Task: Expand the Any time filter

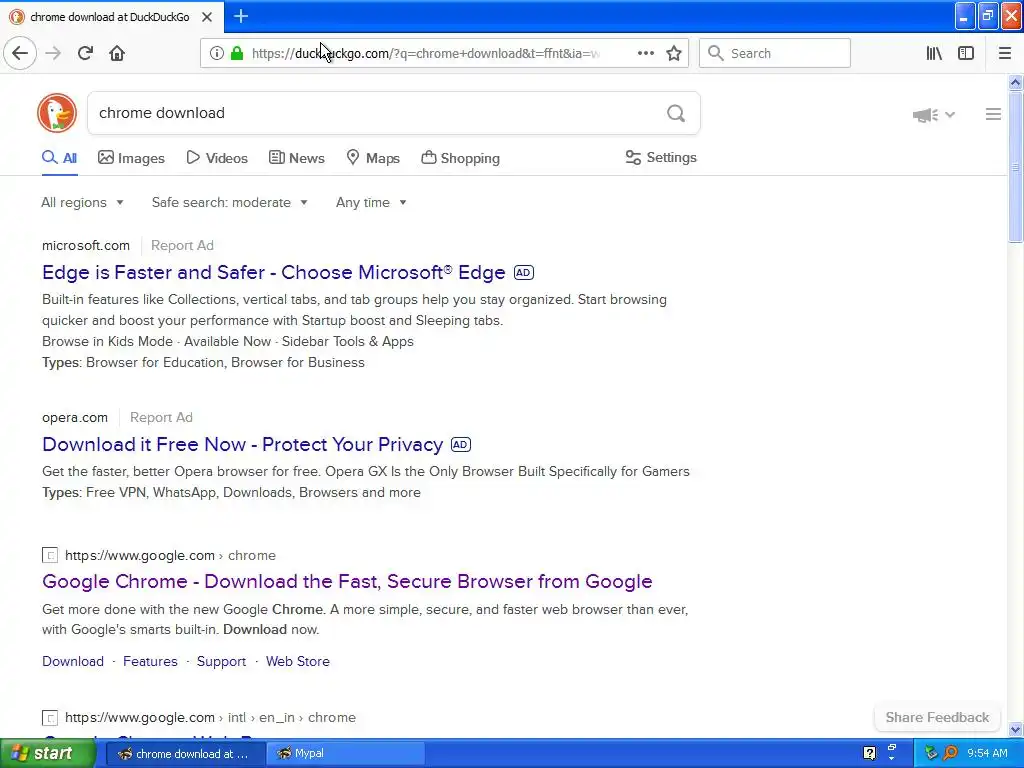Action: click(x=371, y=202)
